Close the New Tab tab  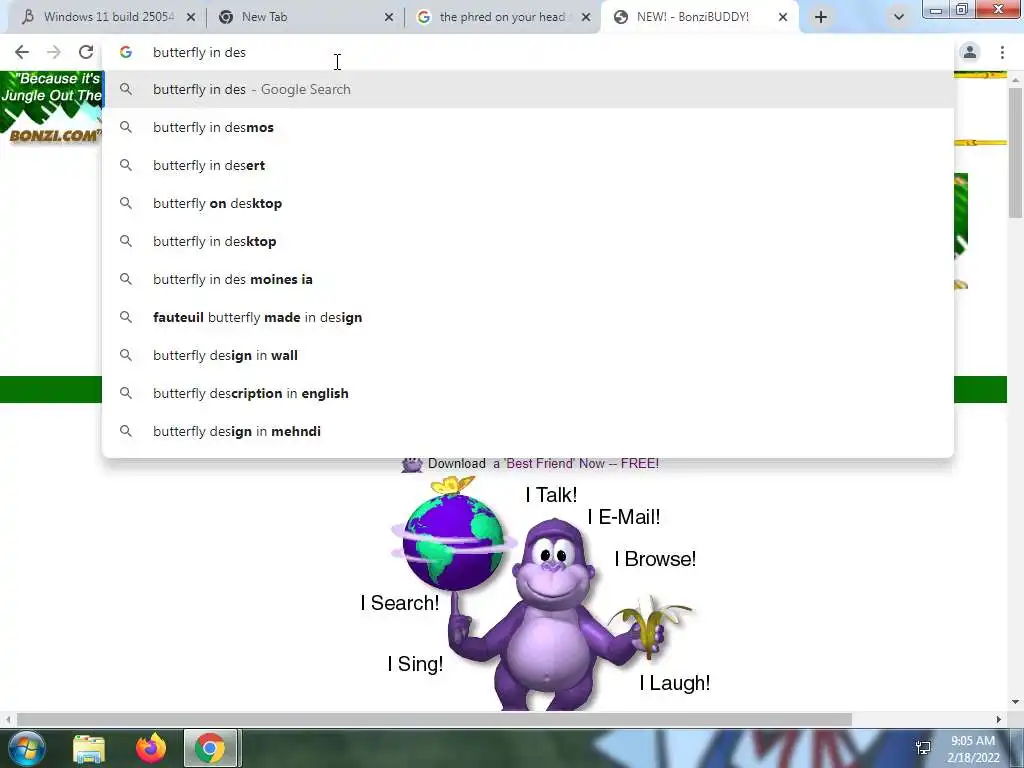coord(389,17)
